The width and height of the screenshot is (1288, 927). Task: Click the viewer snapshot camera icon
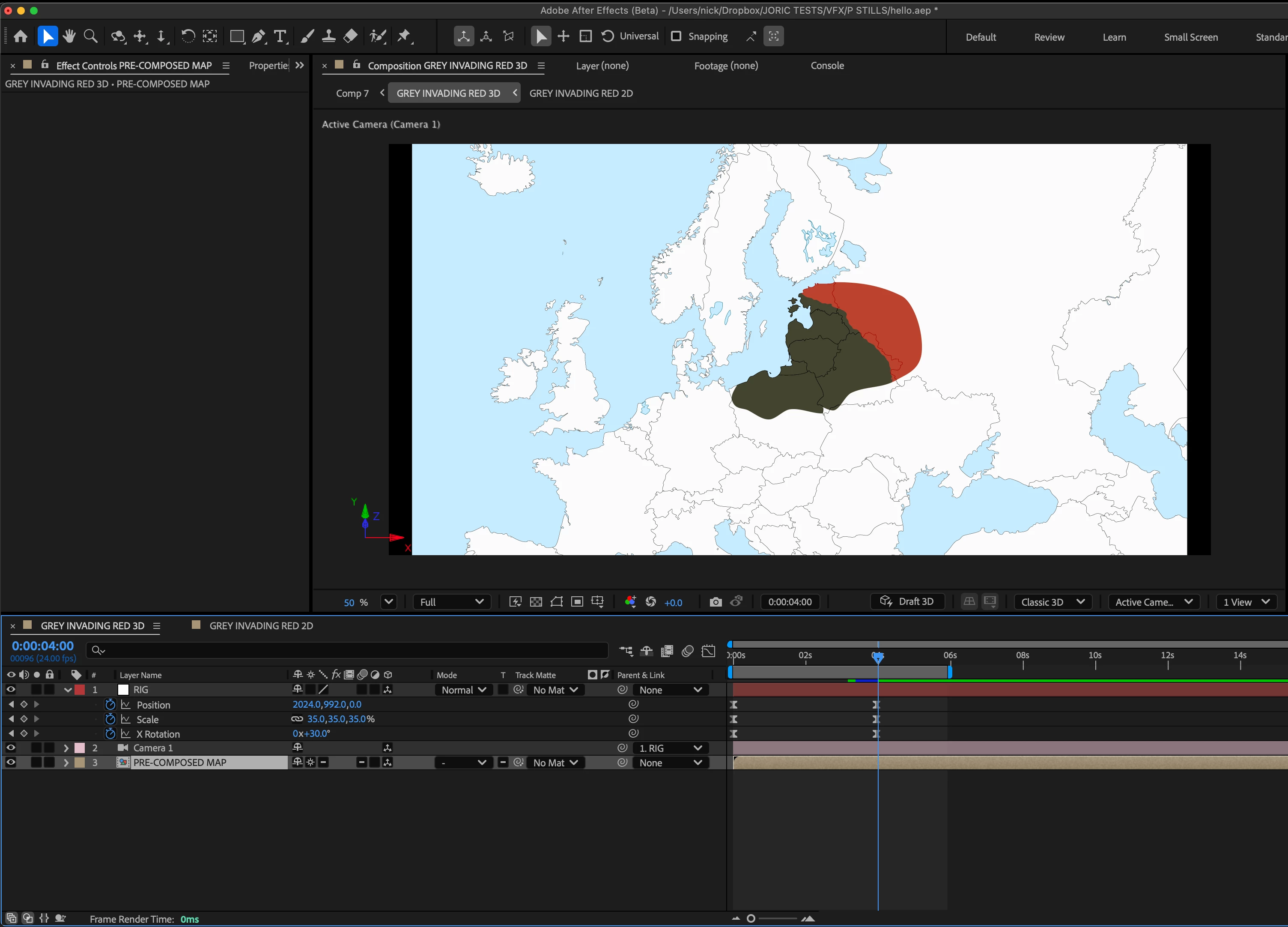(716, 602)
